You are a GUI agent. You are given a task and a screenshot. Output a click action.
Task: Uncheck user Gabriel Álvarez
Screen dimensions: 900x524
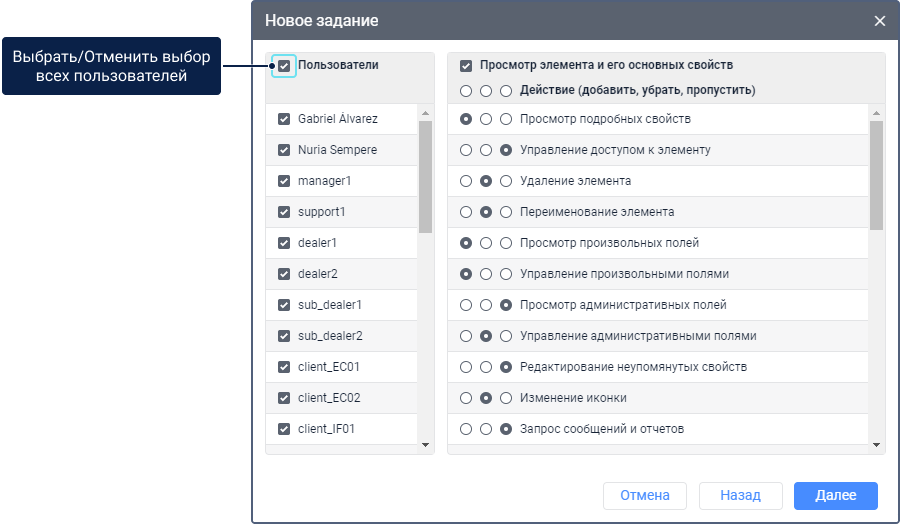pos(284,119)
